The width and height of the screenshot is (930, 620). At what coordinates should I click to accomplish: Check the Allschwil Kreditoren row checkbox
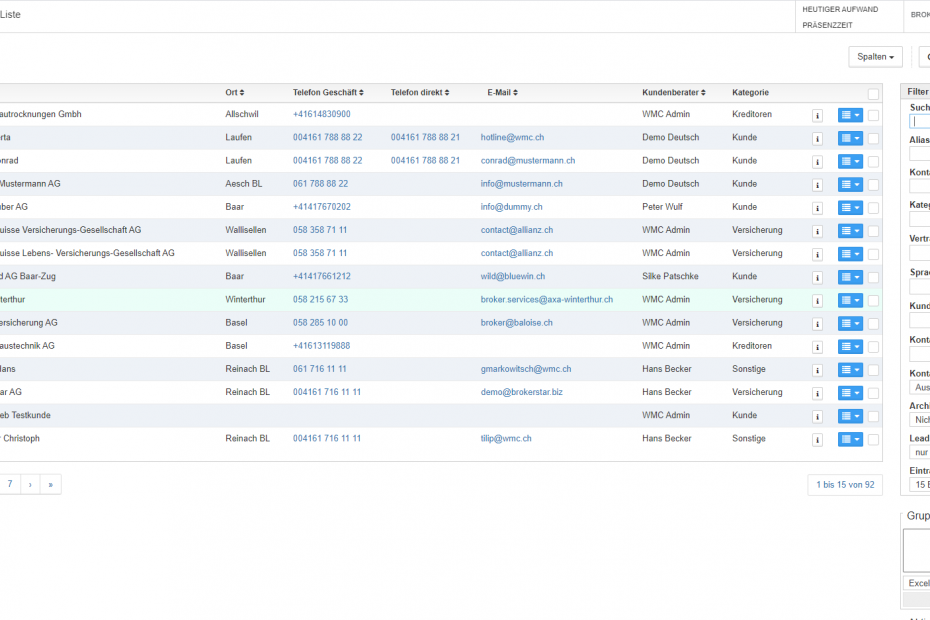click(873, 116)
